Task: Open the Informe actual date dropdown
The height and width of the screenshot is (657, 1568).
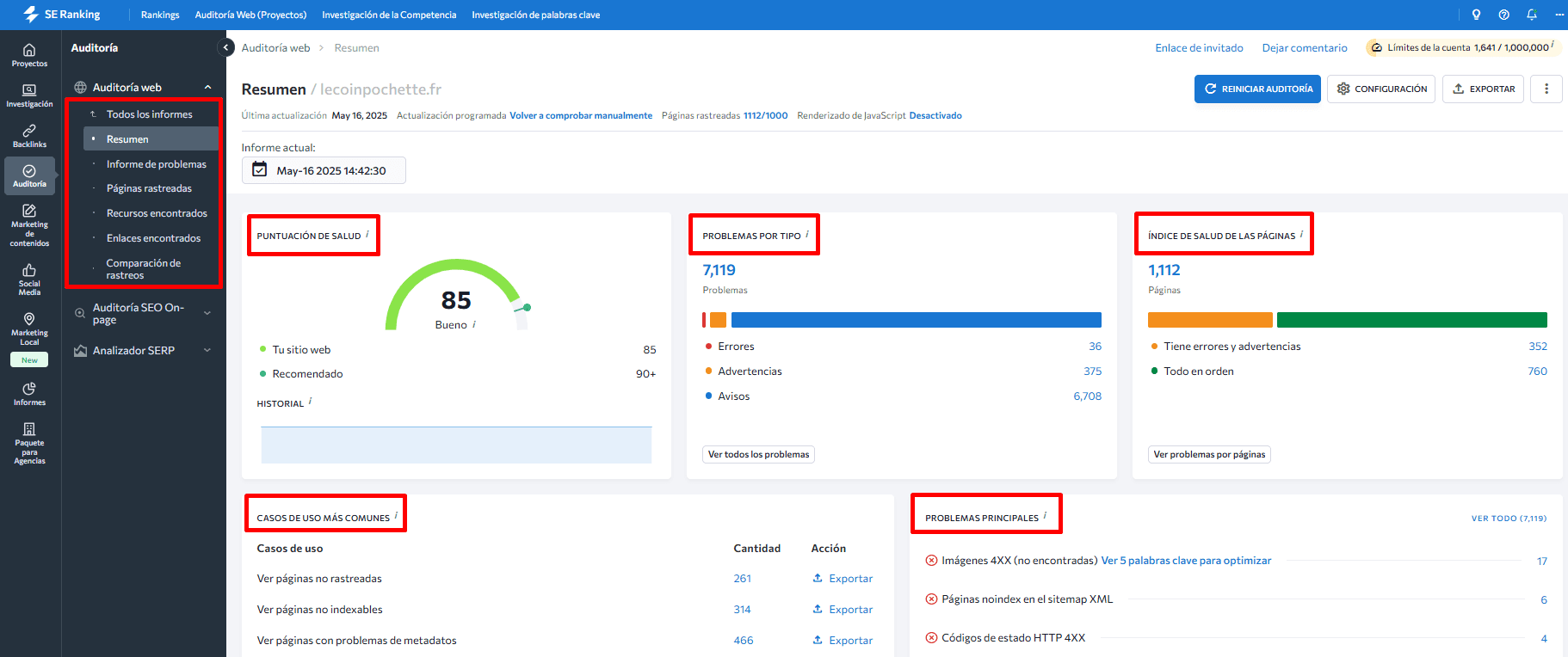Action: click(324, 170)
